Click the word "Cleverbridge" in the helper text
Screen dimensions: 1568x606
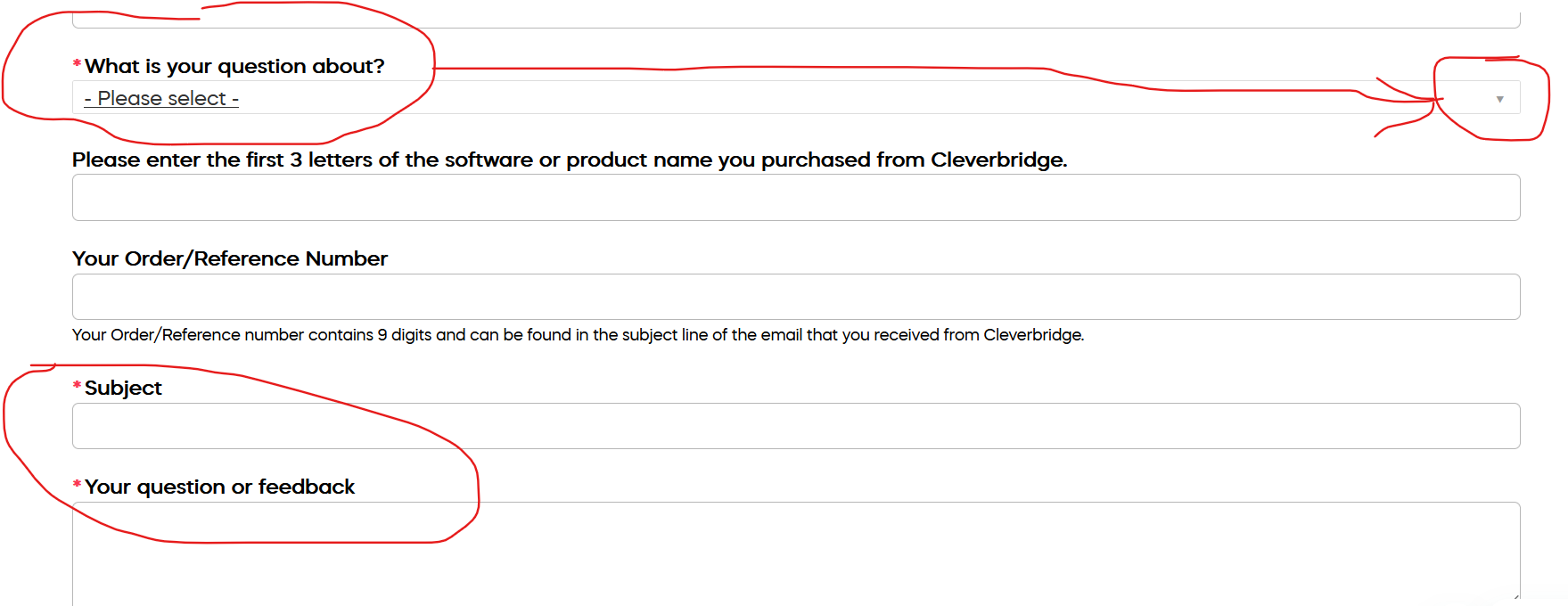click(x=1032, y=335)
